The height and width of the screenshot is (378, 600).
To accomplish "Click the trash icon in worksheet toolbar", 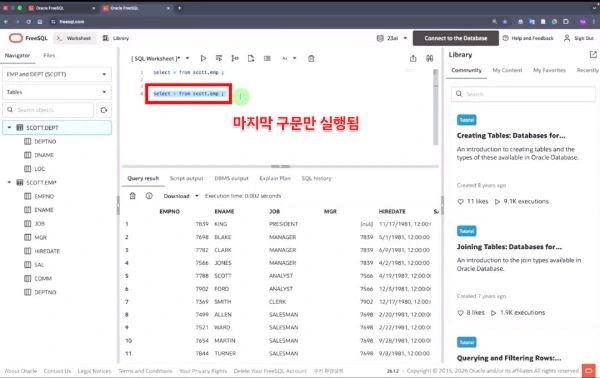I will (311, 58).
